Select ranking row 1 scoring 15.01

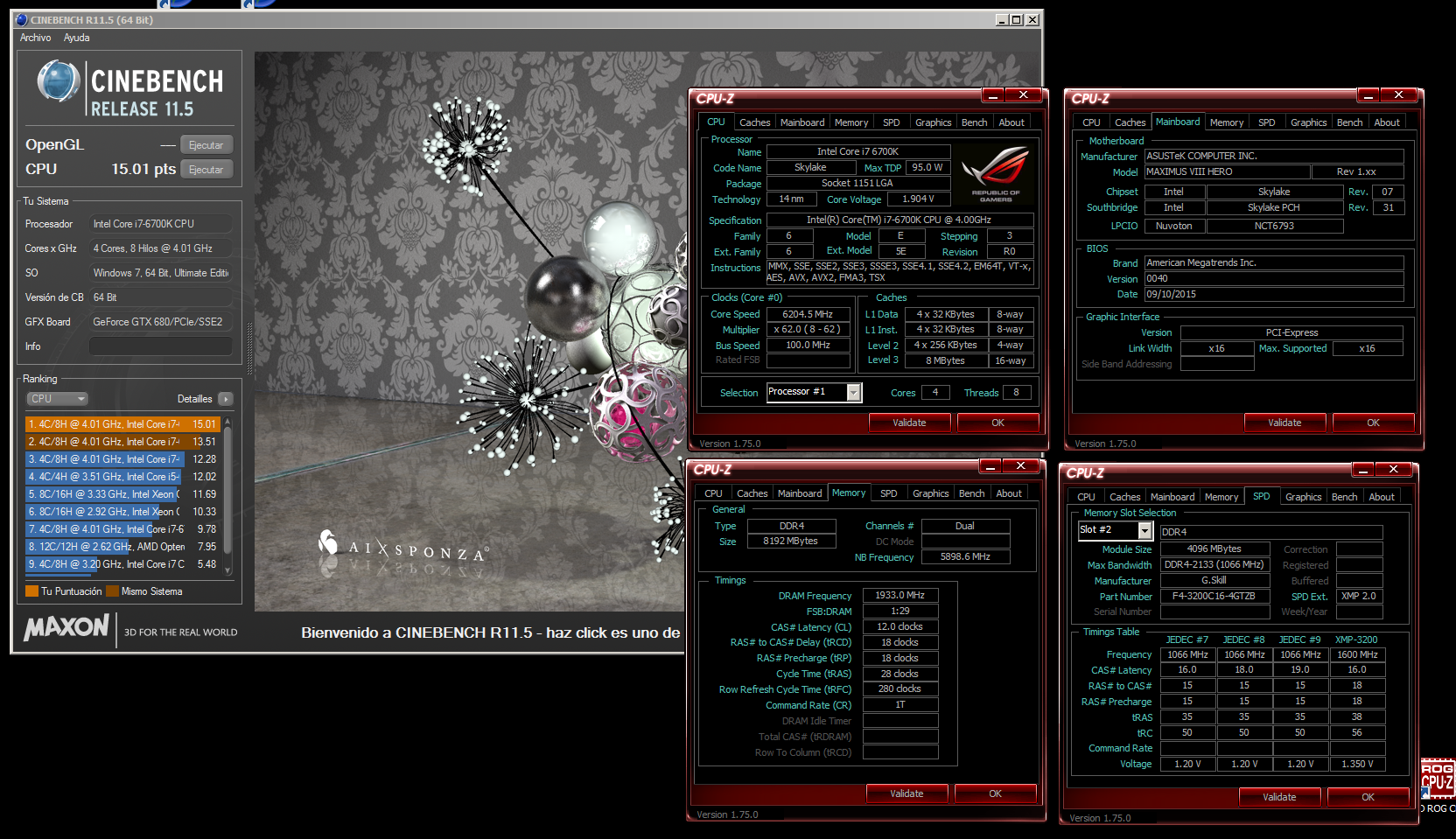tap(122, 424)
